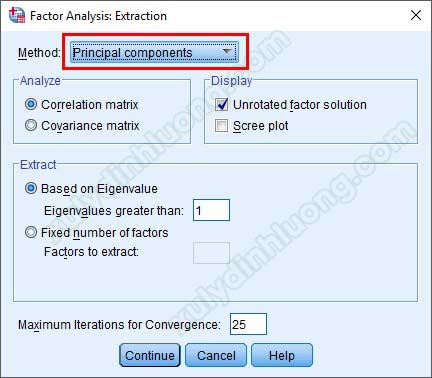Click the Maximum Iterations for Convergence field
This screenshot has width=432, height=378.
(x=248, y=324)
